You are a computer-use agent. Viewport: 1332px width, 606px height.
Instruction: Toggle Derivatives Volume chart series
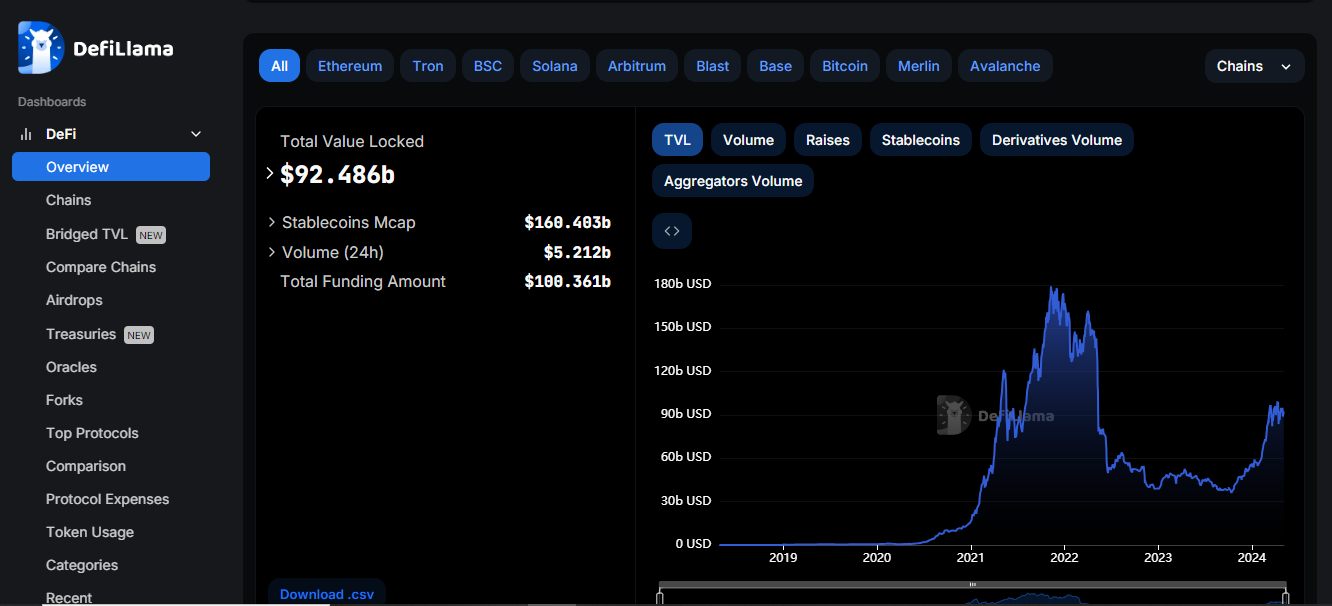coord(1057,140)
